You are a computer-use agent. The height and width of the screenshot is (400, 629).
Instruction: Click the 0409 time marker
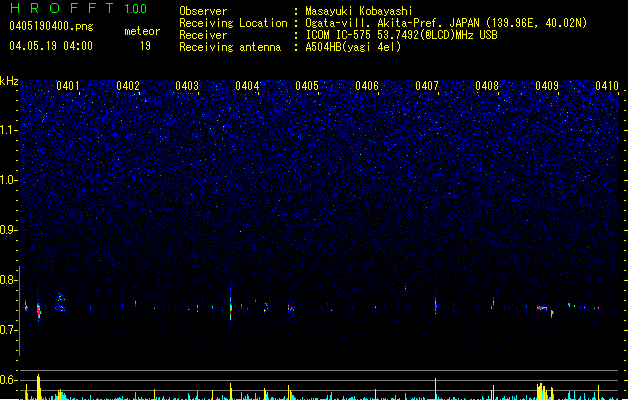pyautogui.click(x=547, y=86)
